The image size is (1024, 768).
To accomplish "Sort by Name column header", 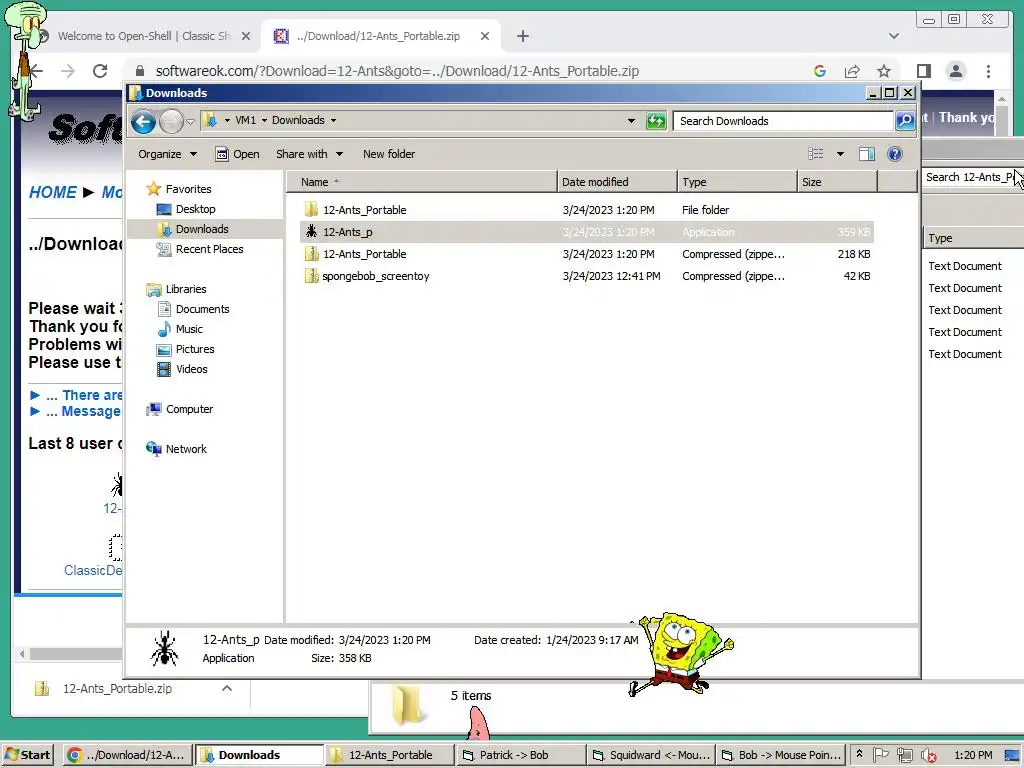I will 421,182.
